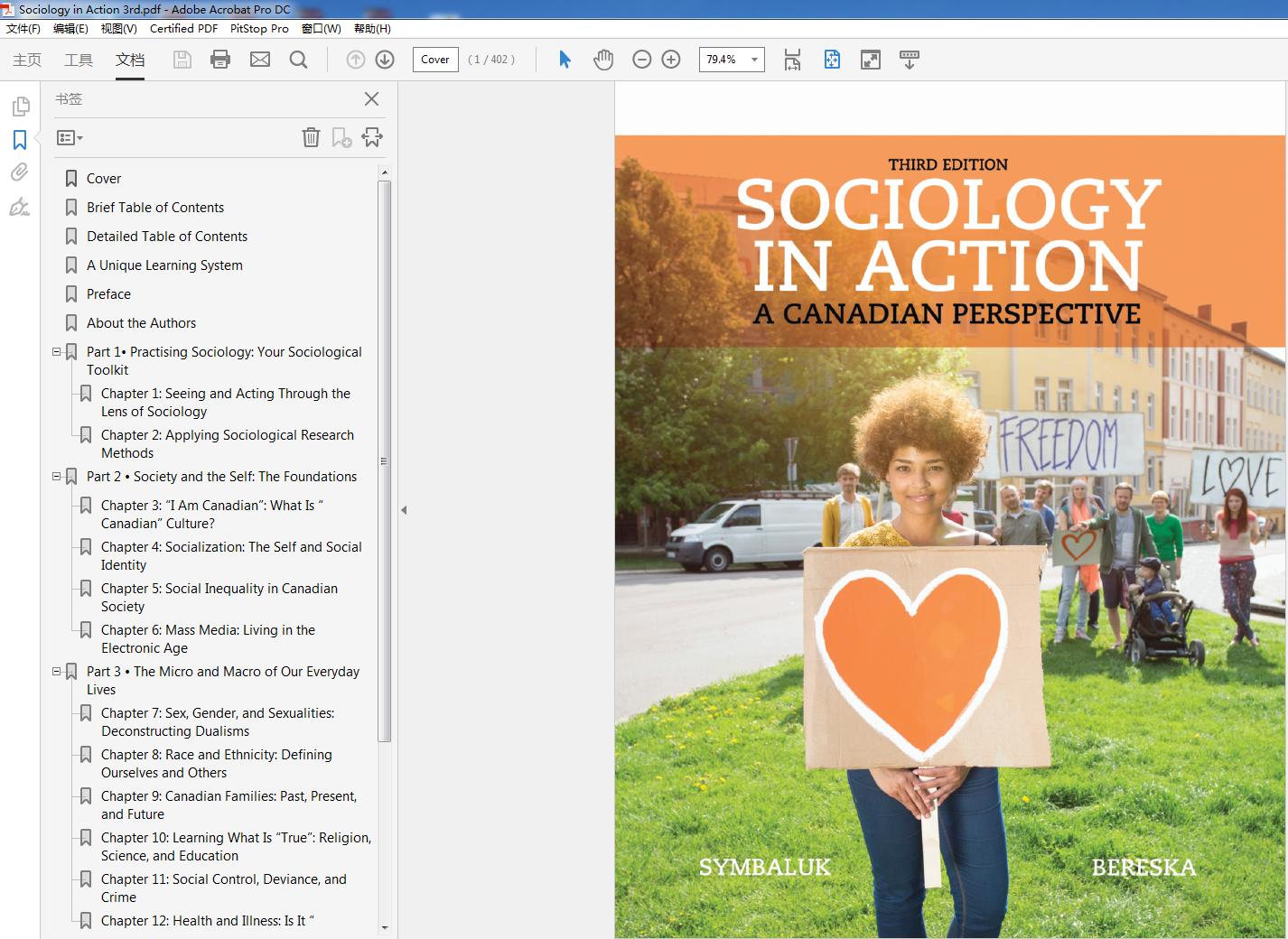Collapse the navigation pane with divider arrow
The width and height of the screenshot is (1288, 939).
point(404,510)
